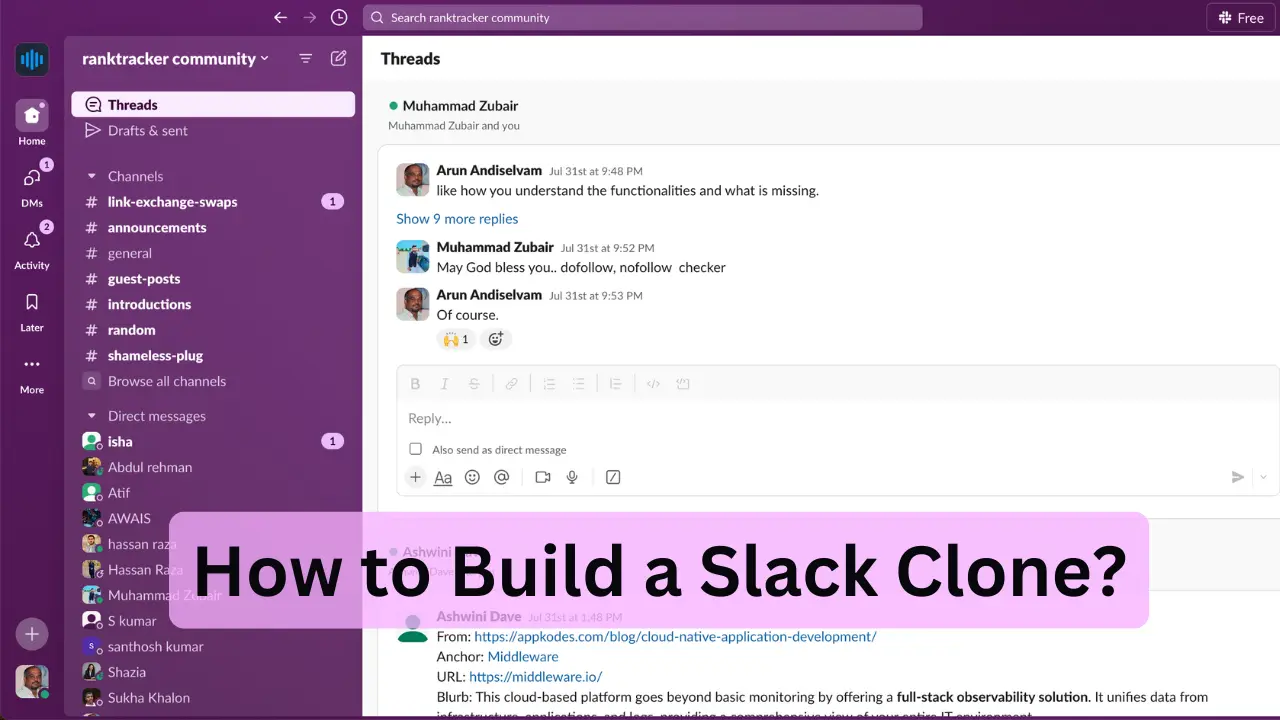Open the Muhammad Zubair thread header
Image resolution: width=1280 pixels, height=720 pixels.
460,106
